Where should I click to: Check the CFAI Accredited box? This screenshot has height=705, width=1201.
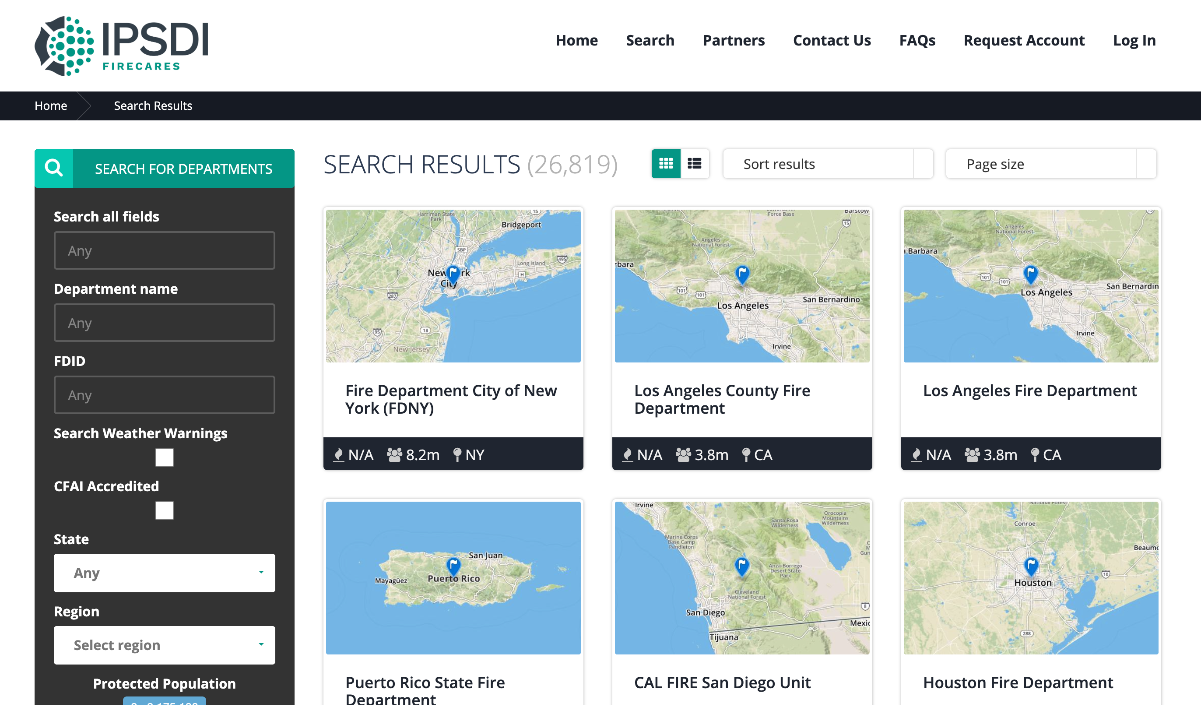click(164, 510)
